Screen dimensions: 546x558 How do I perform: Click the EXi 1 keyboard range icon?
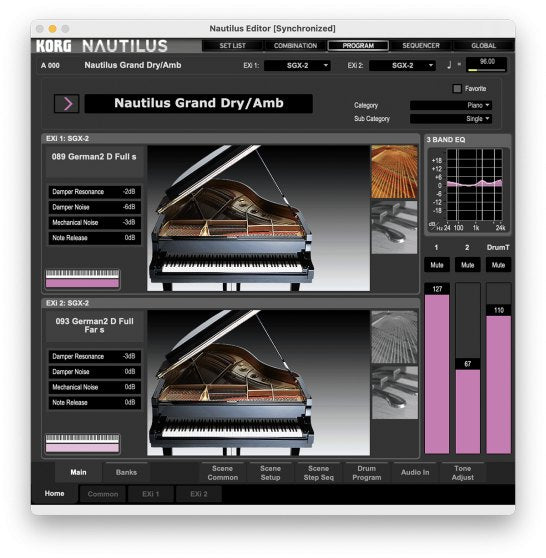pyautogui.click(x=82, y=279)
